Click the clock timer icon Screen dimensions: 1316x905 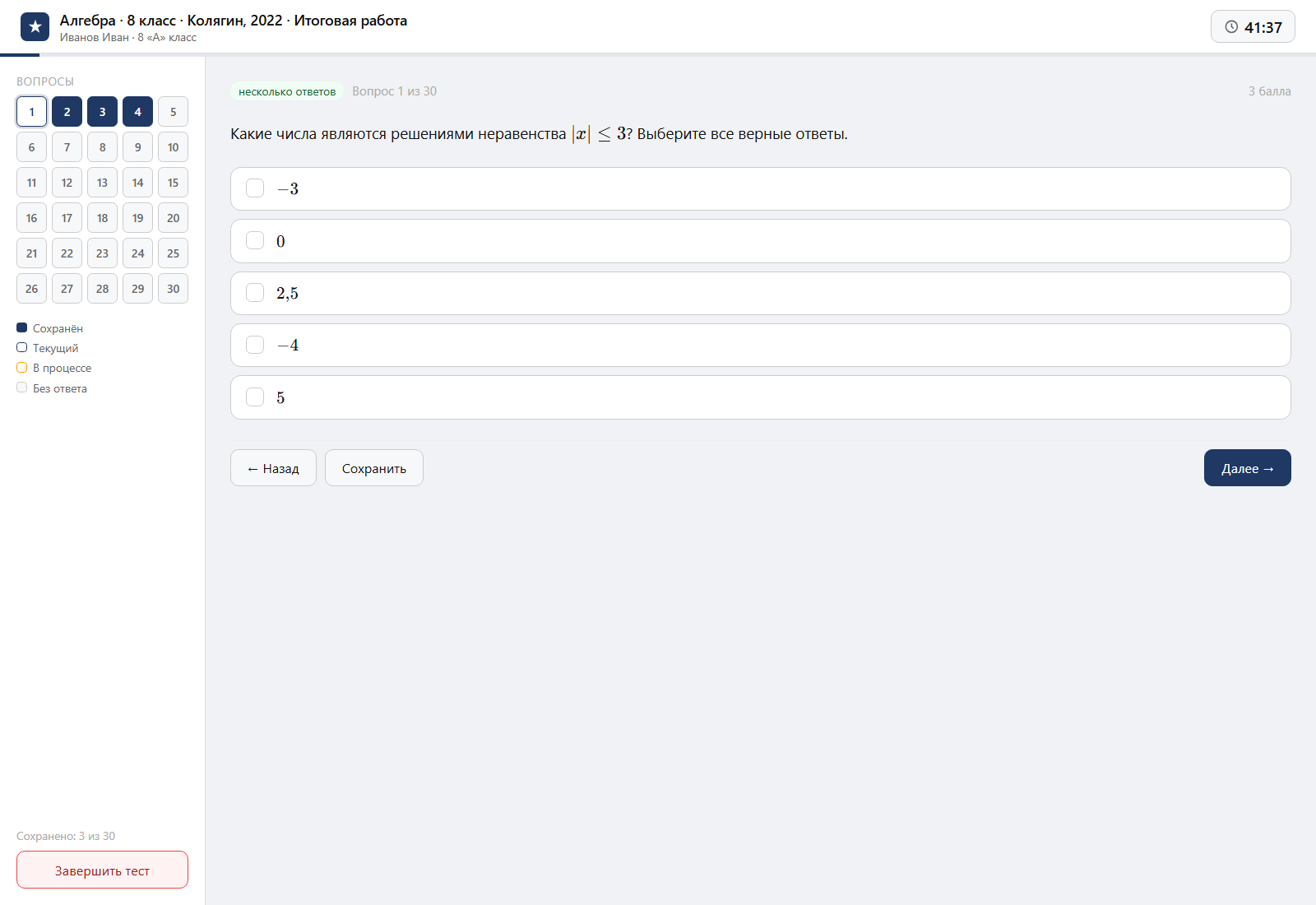[x=1231, y=27]
